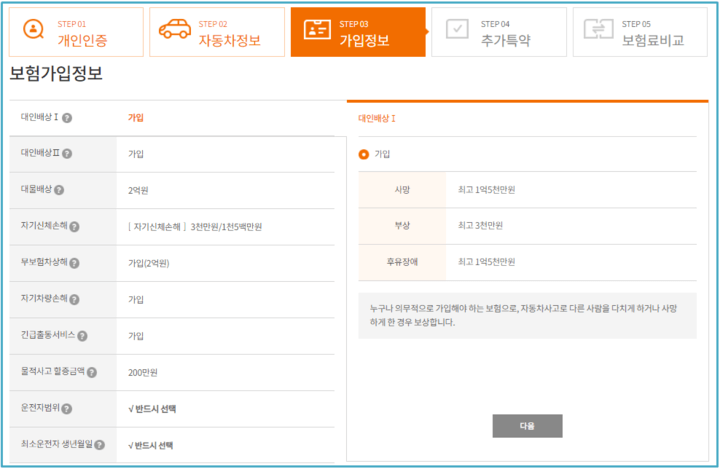This screenshot has width=720, height=469.
Task: Select the 가입 radio button for 대인배상 I
Action: [x=364, y=154]
